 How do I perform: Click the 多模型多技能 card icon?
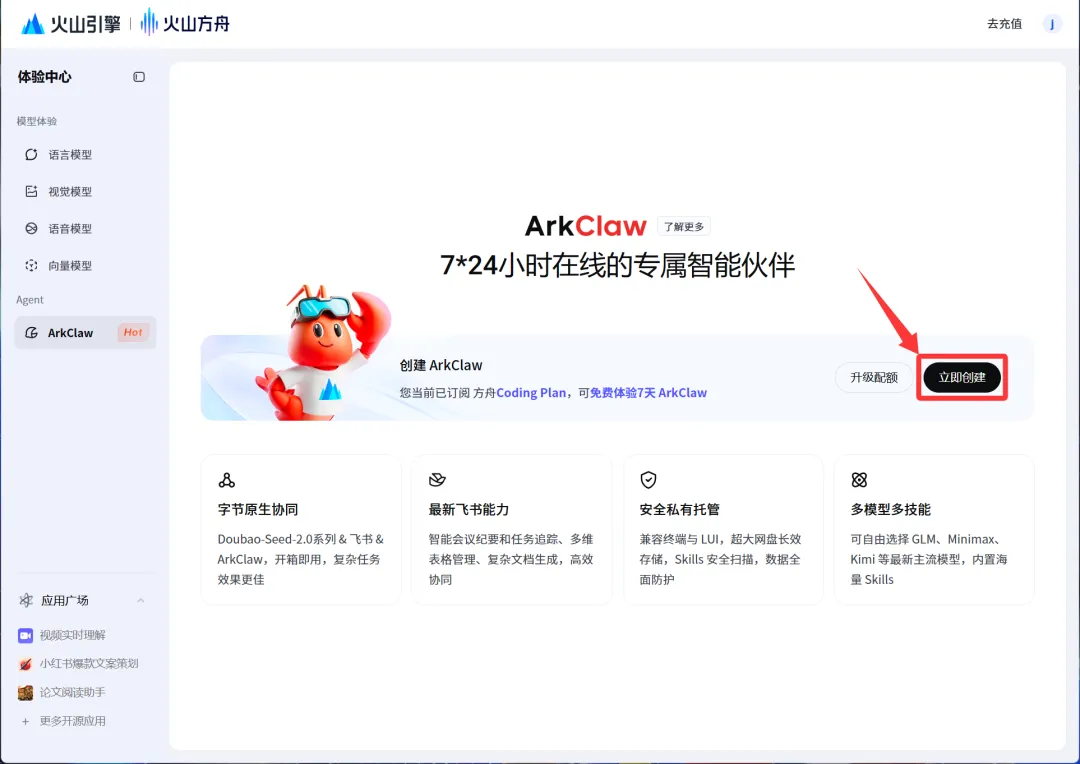859,479
